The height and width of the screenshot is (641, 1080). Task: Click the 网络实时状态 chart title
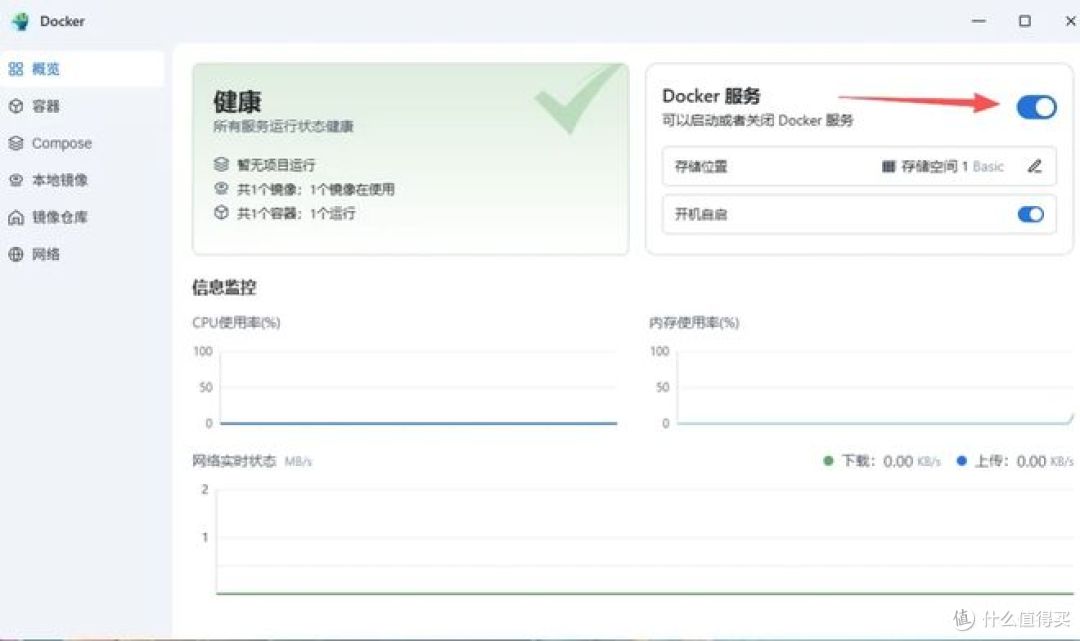[233, 461]
